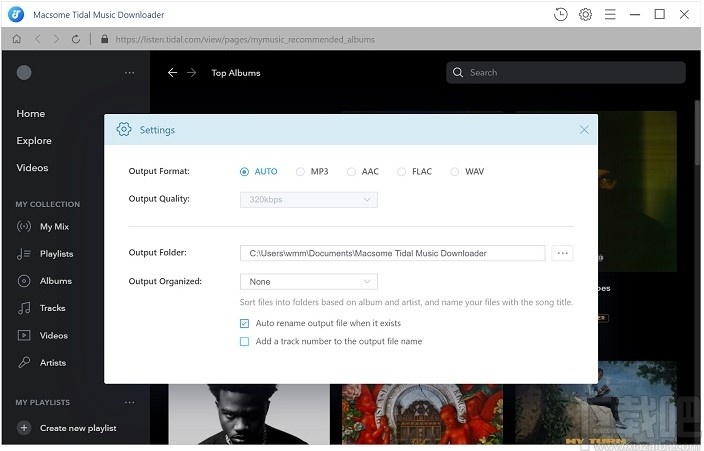Viewport: 704px width, 451px height.
Task: Open album cover with seated figure
Action: pyautogui.click(x=596, y=402)
